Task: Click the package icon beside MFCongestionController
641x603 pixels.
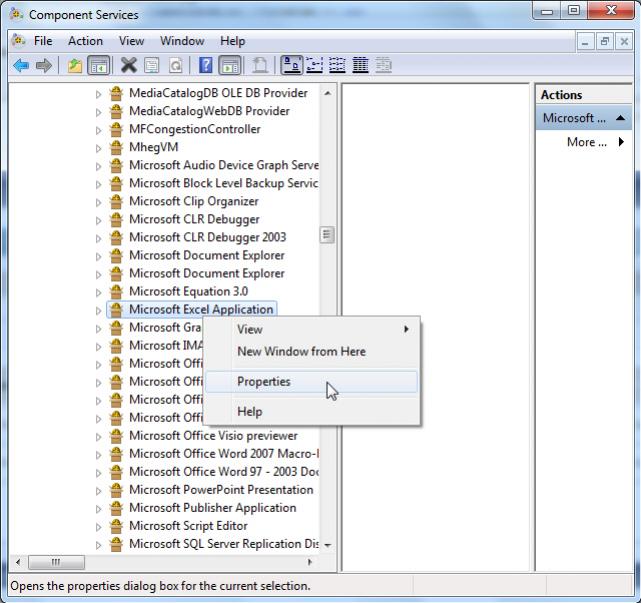Action: click(116, 129)
